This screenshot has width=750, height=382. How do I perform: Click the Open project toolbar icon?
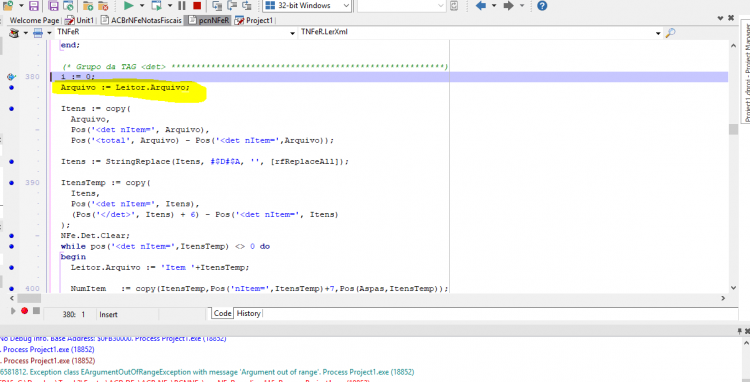coord(8,6)
